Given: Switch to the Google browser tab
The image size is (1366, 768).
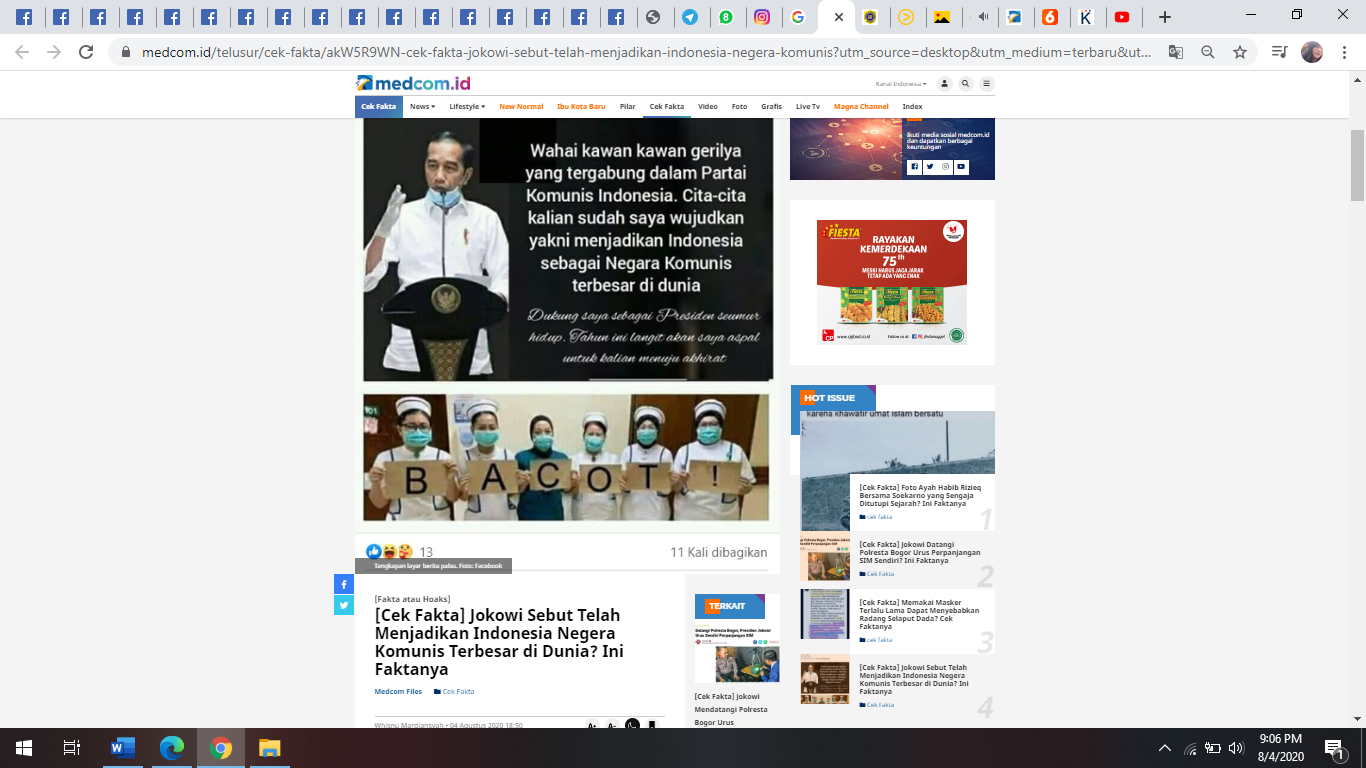Looking at the screenshot, I should tap(797, 17).
